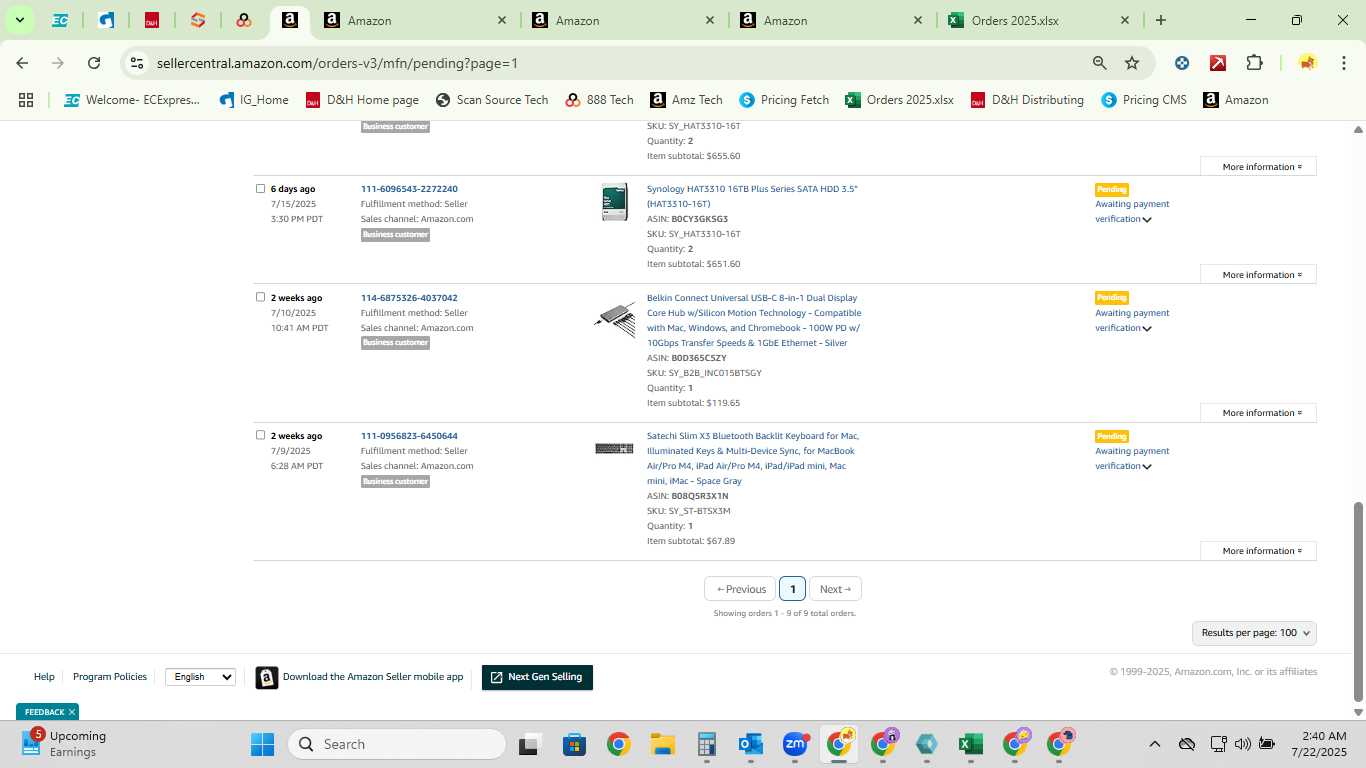
Task: Open the Scan Source Tech bookmark
Action: pos(492,100)
